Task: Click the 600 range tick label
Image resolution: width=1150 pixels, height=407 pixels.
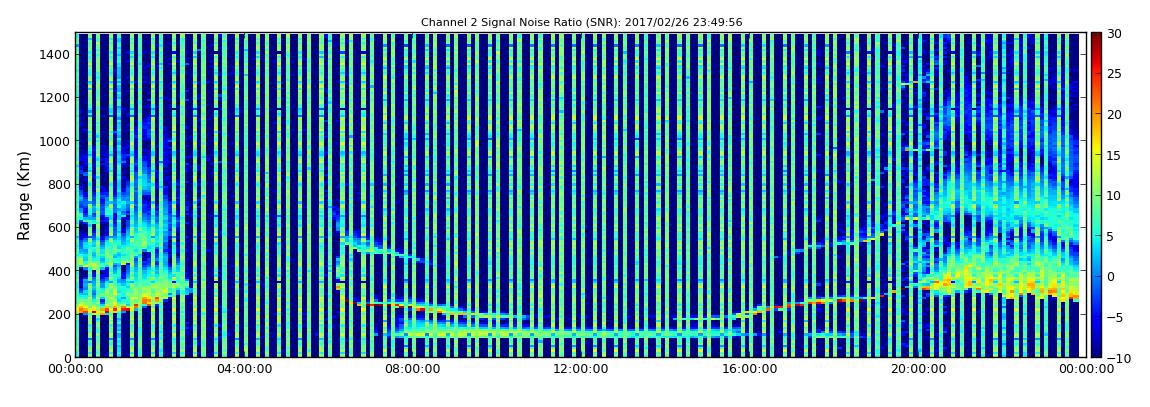Action: pyautogui.click(x=59, y=227)
